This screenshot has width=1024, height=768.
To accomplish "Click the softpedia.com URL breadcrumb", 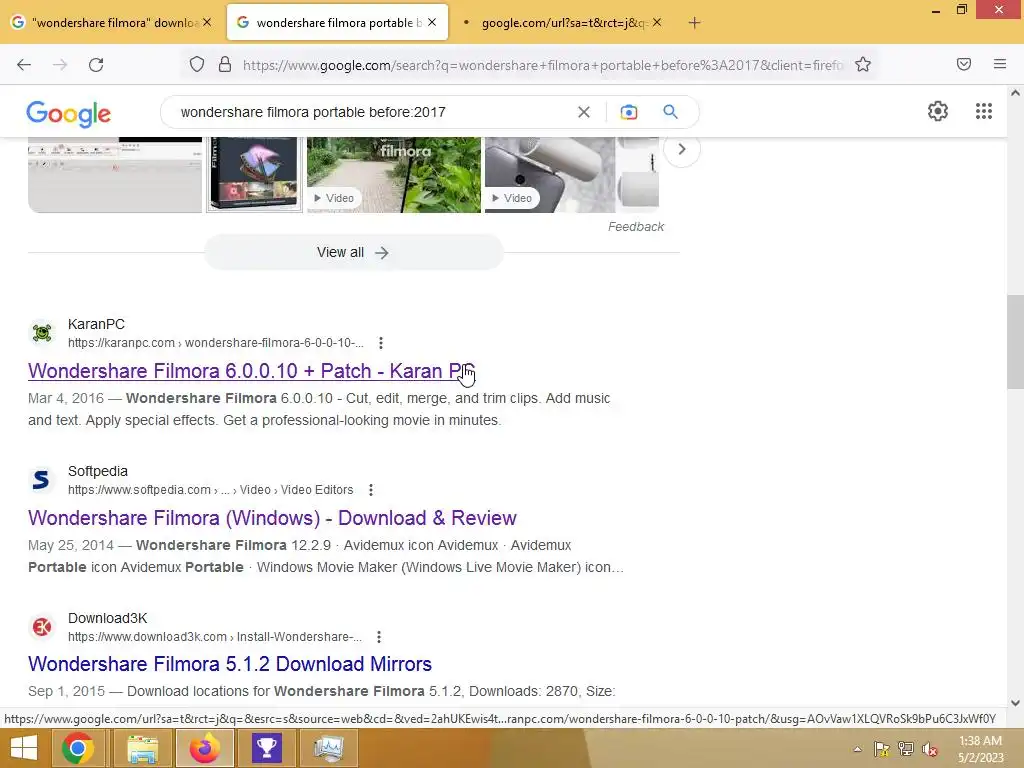I will pos(210,490).
